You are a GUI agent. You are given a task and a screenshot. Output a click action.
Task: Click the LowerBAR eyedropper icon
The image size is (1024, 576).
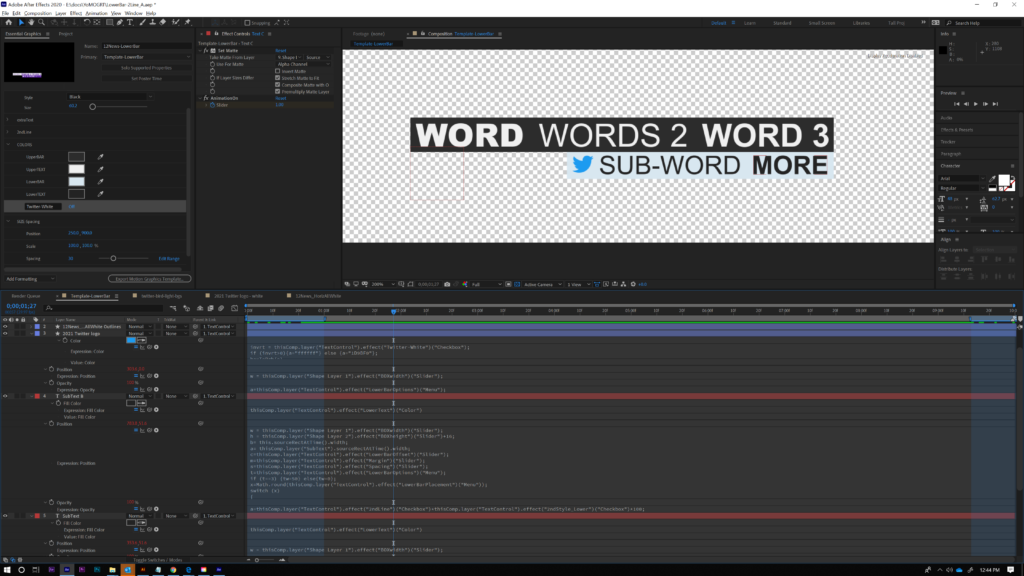101,182
